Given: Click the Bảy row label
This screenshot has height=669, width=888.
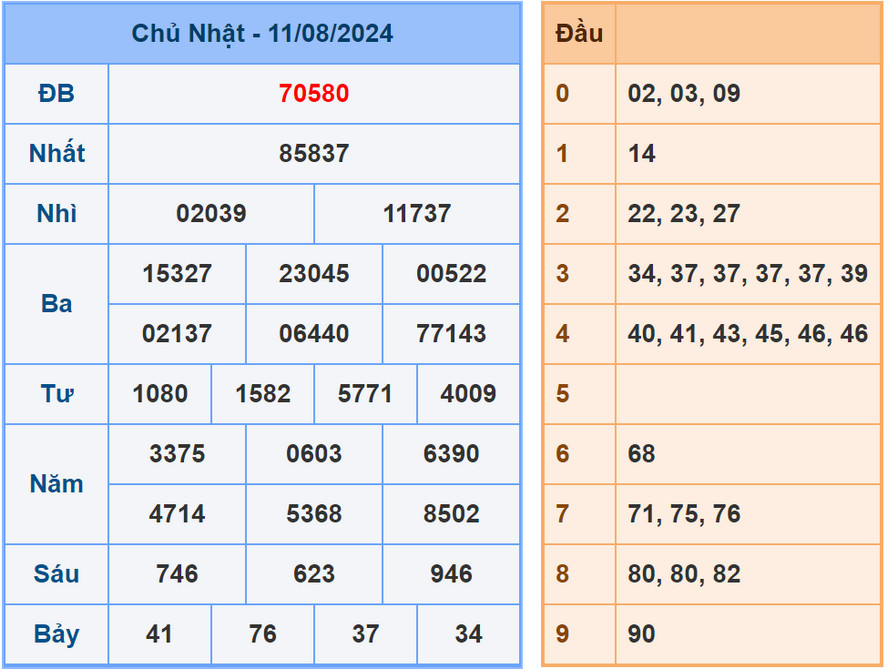Looking at the screenshot, I should [56, 633].
